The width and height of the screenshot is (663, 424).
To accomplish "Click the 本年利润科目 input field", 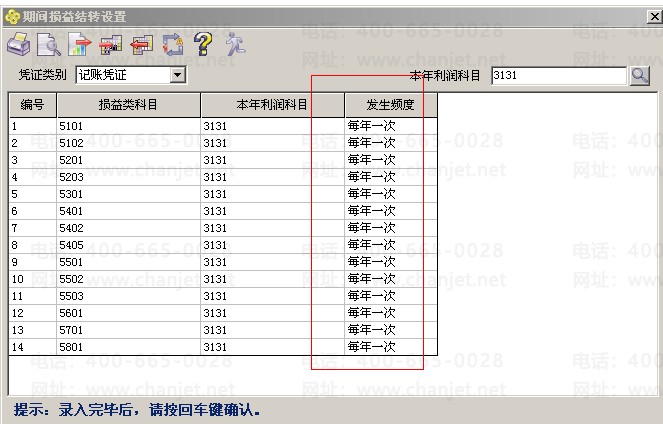I will click(558, 75).
